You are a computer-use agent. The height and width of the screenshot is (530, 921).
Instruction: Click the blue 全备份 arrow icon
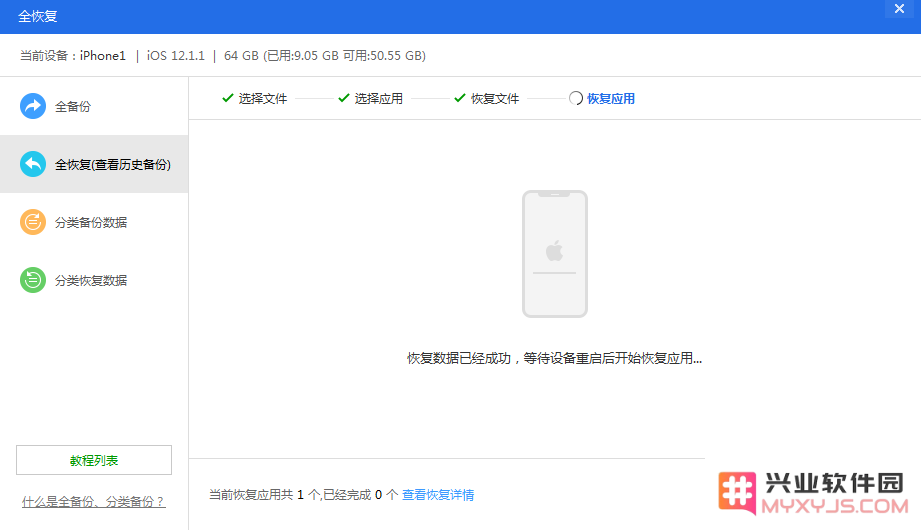tap(33, 106)
